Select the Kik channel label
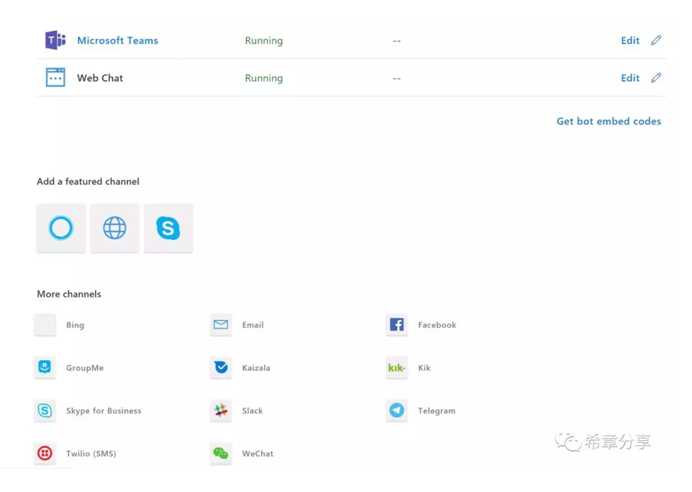 [x=424, y=368]
